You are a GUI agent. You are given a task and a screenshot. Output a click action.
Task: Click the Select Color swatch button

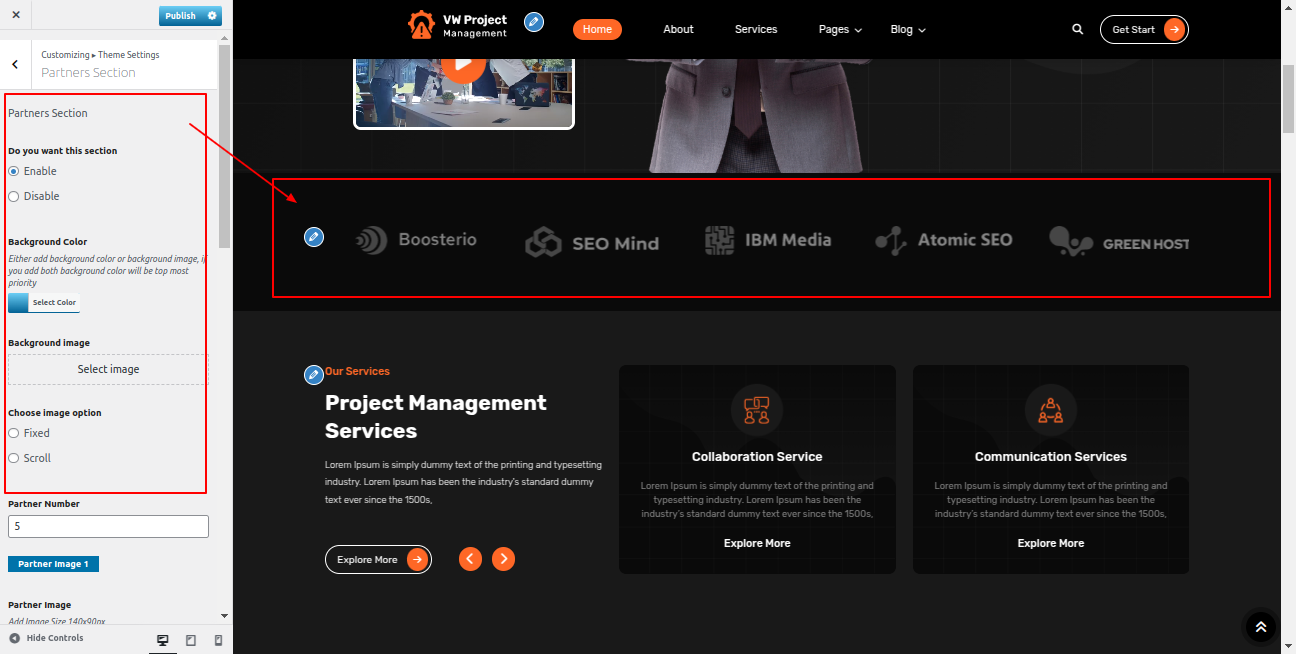pos(43,303)
